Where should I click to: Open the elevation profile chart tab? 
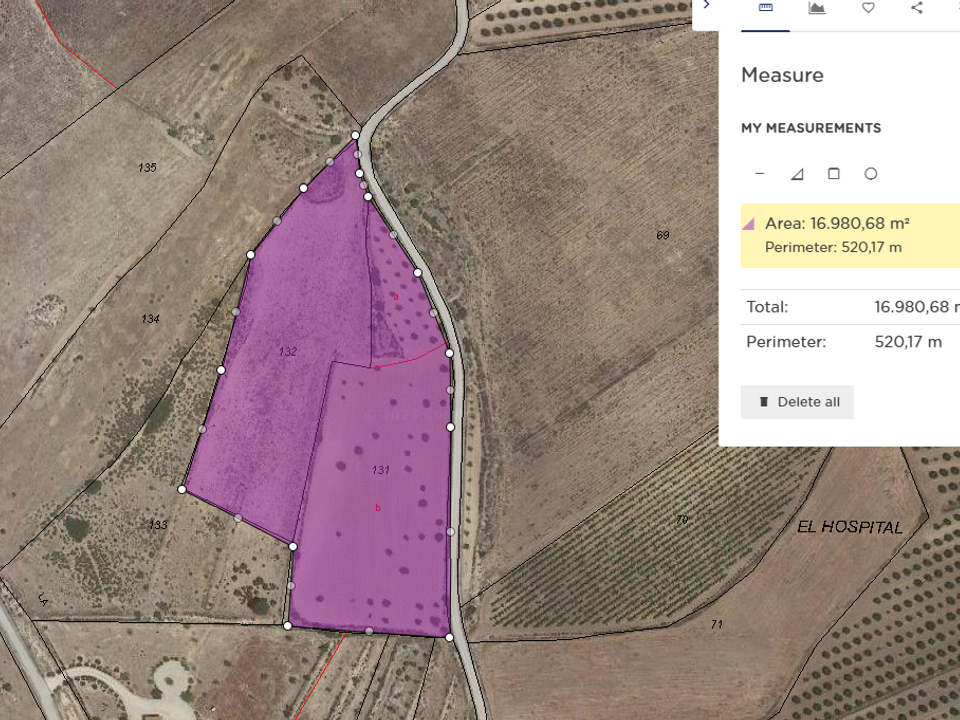[x=816, y=8]
